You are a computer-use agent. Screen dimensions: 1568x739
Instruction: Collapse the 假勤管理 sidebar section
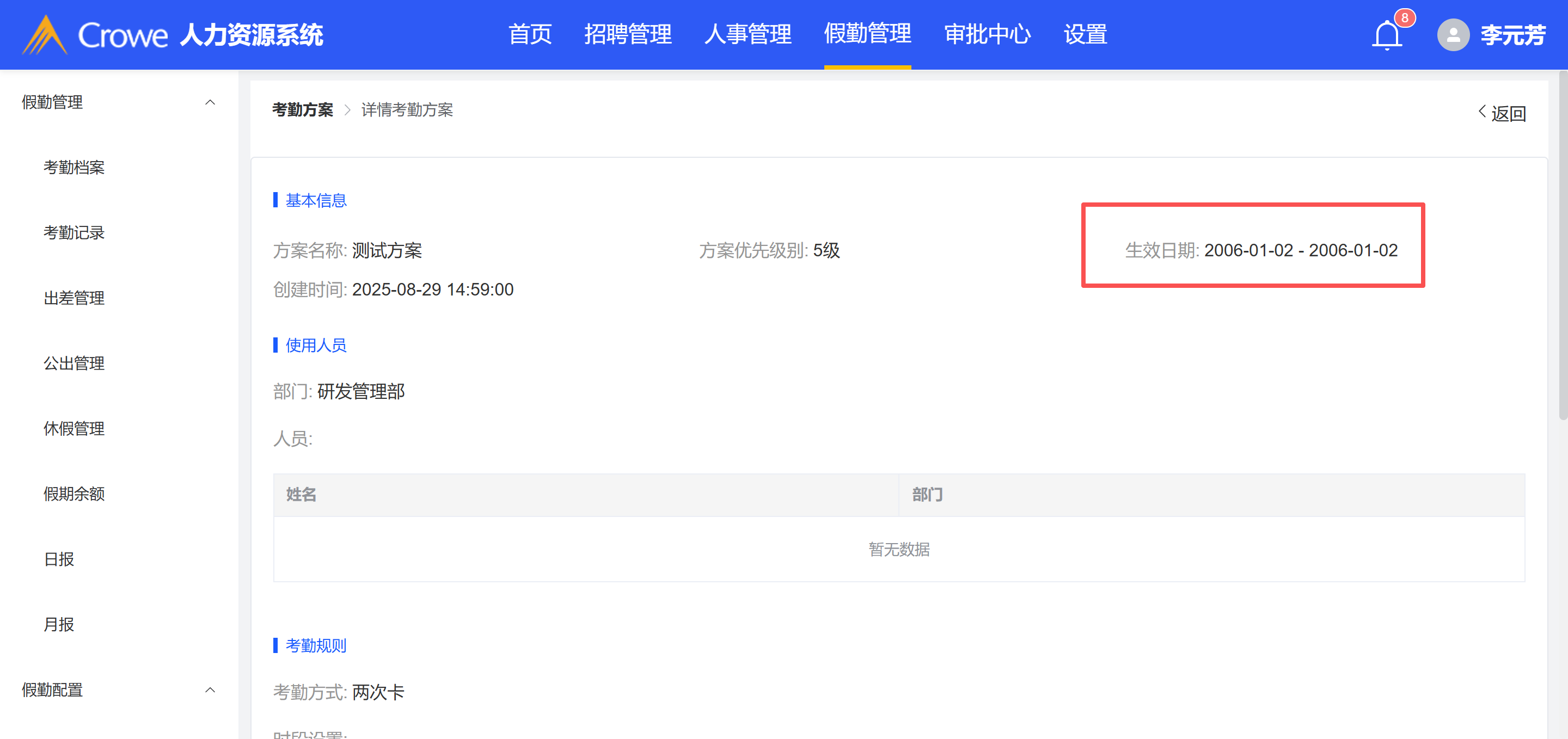pyautogui.click(x=210, y=102)
